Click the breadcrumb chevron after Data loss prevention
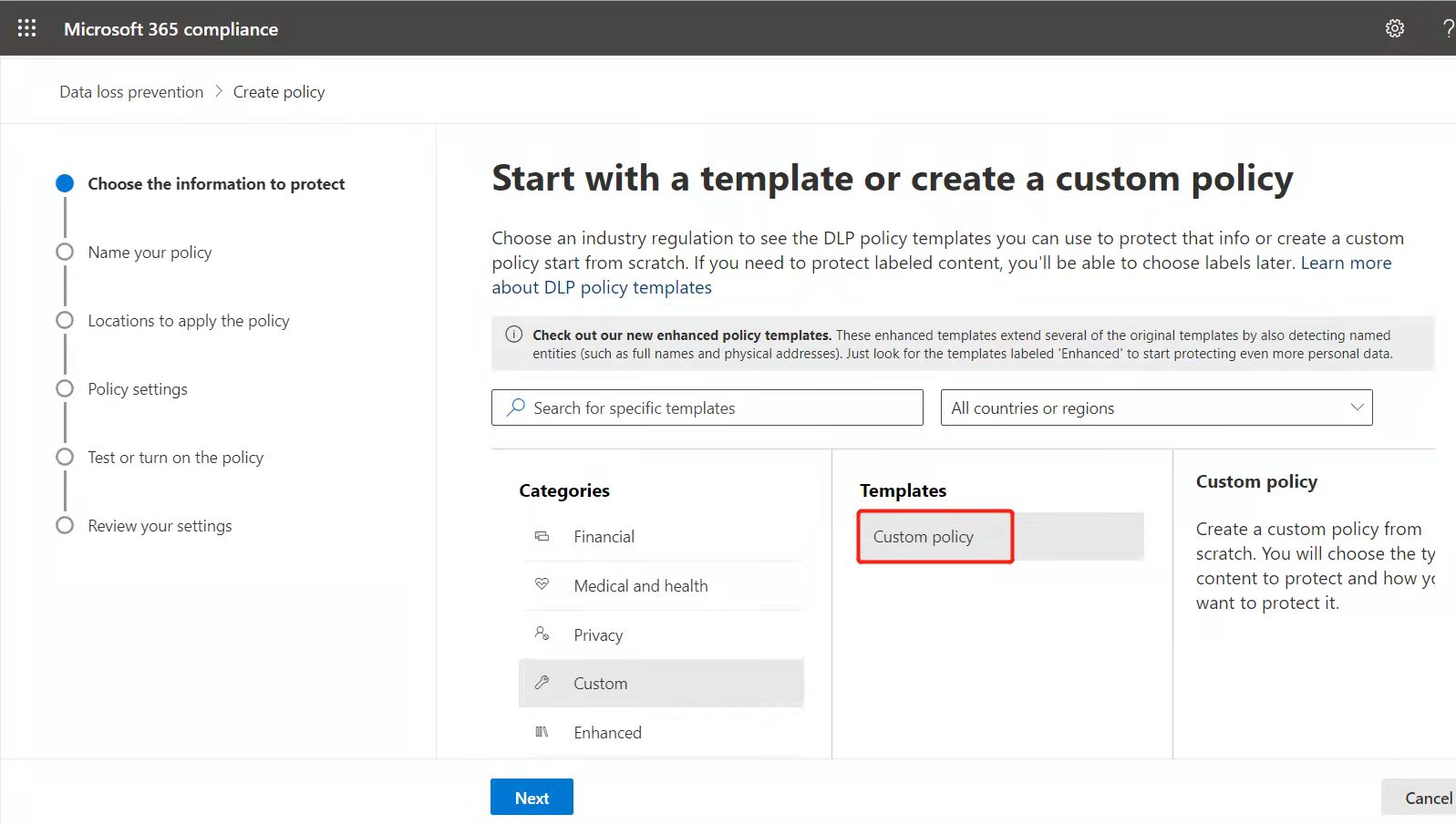The height and width of the screenshot is (825, 1456). tap(219, 91)
